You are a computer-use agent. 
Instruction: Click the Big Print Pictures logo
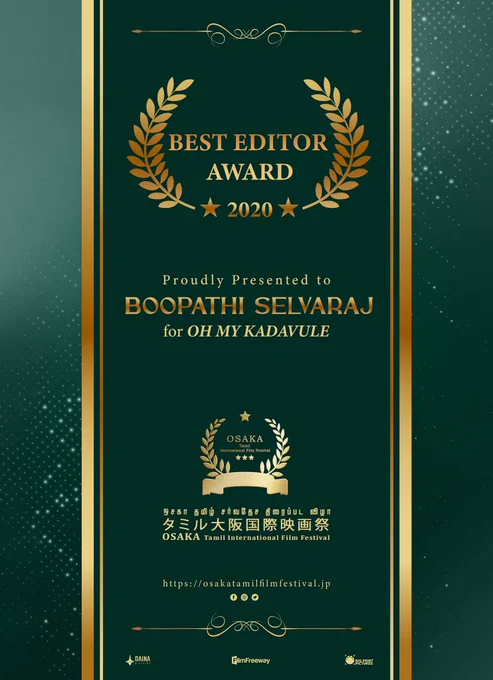pos(359,660)
